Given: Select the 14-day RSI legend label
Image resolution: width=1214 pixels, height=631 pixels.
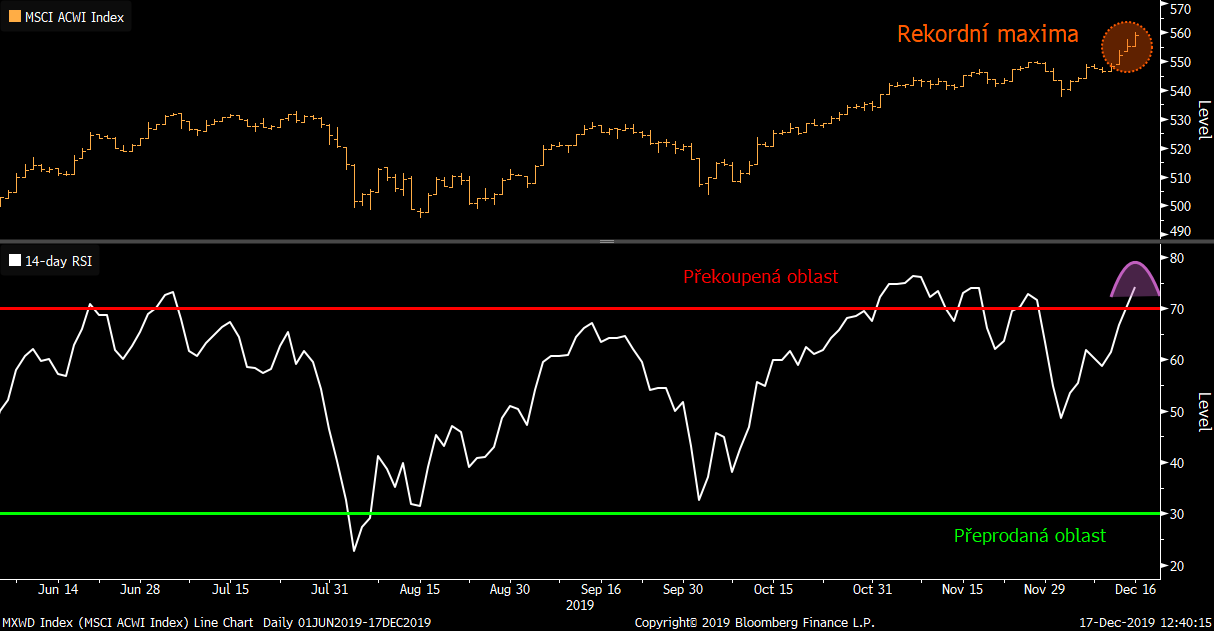Looking at the screenshot, I should [x=60, y=261].
